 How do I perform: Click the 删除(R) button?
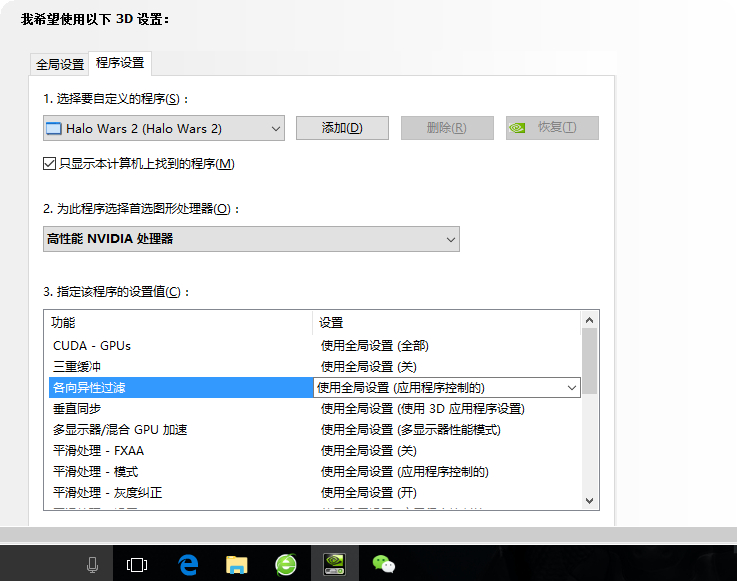447,128
